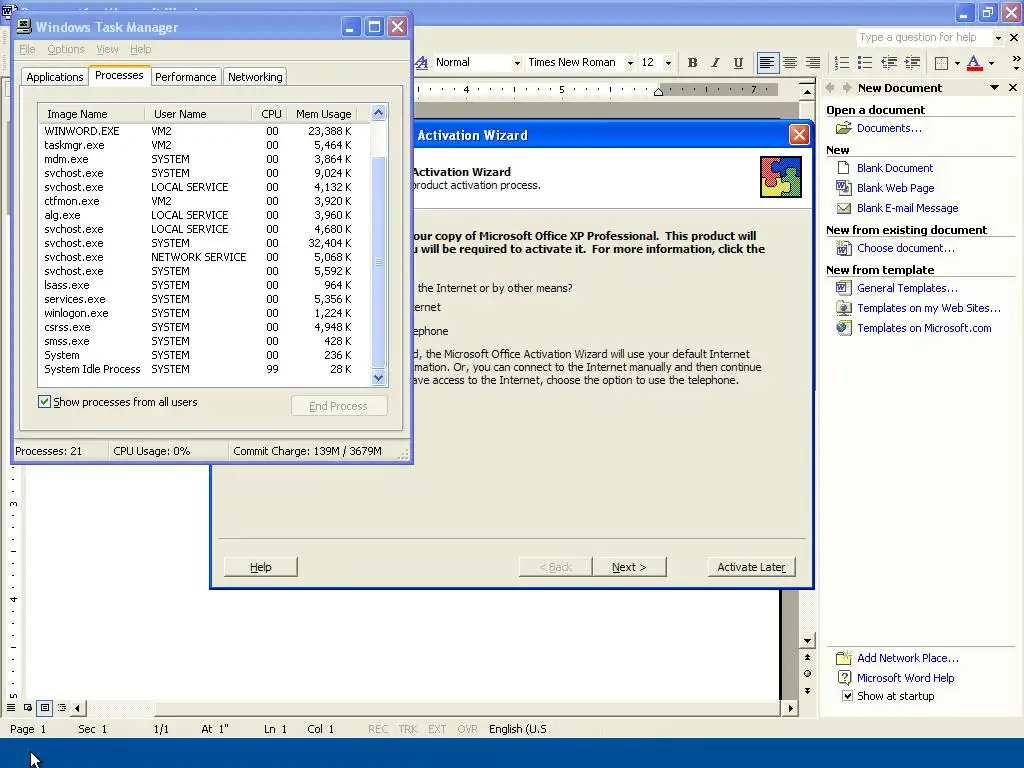Sort processes by Image Name column
This screenshot has height=768, width=1024.
[x=91, y=114]
